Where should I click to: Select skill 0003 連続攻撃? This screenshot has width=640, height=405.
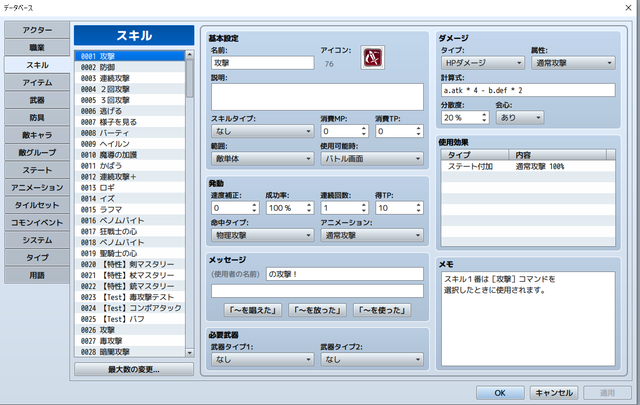point(130,78)
